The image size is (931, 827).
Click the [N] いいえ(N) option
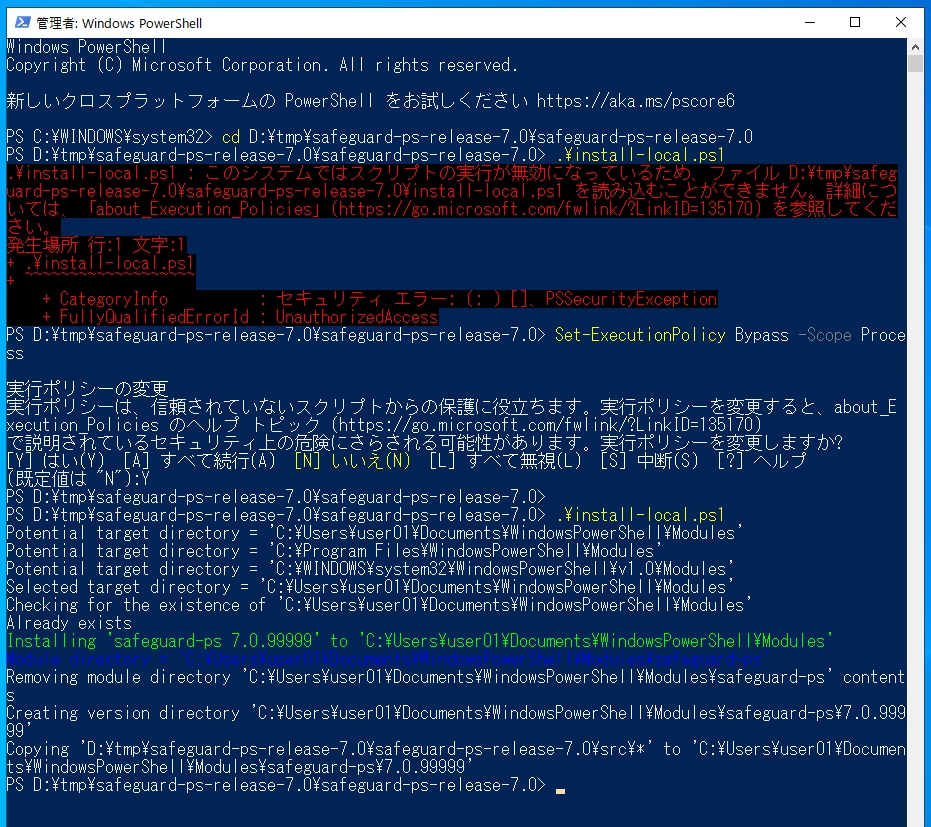pyautogui.click(x=352, y=461)
